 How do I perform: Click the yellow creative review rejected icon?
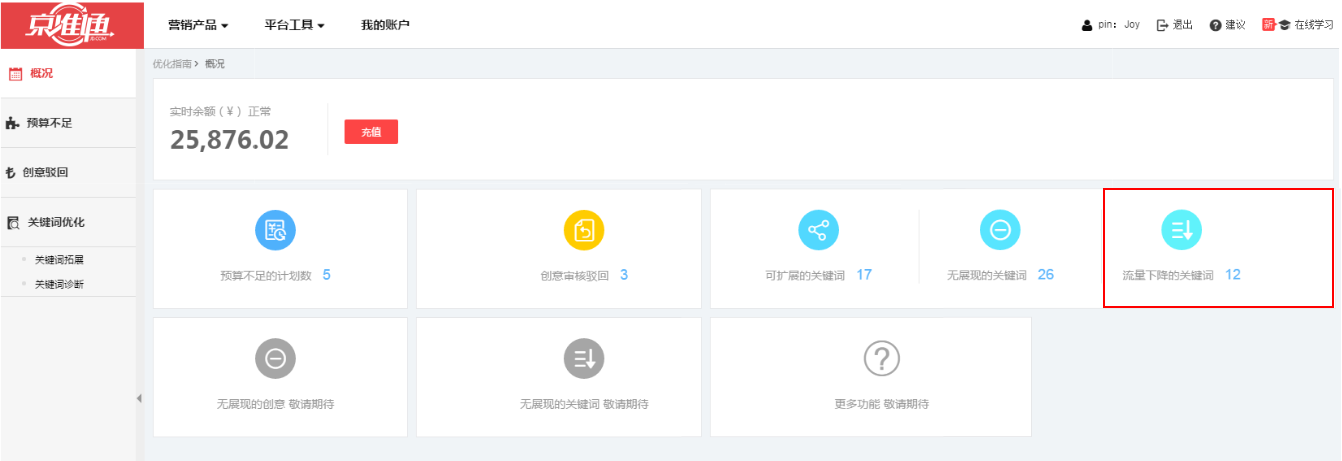tap(584, 230)
